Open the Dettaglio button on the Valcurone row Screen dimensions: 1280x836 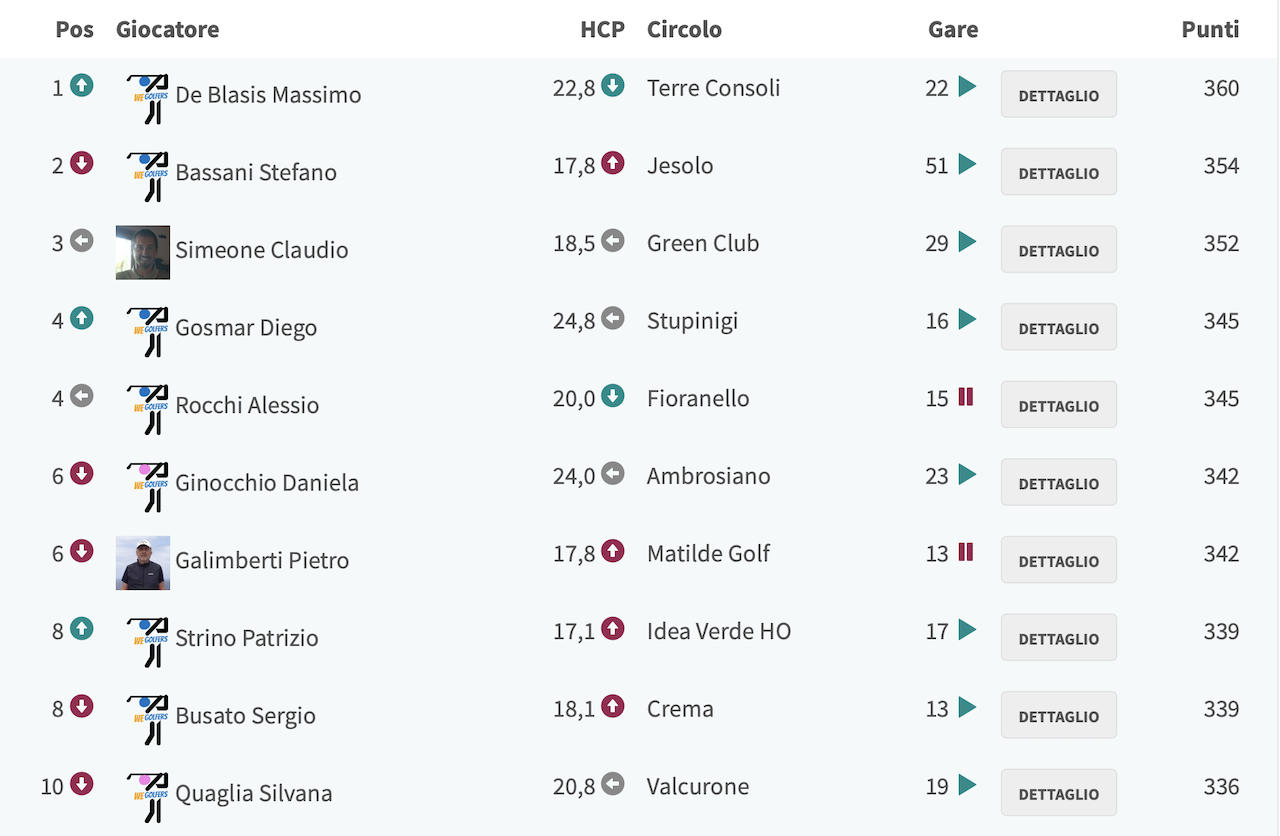[1059, 793]
